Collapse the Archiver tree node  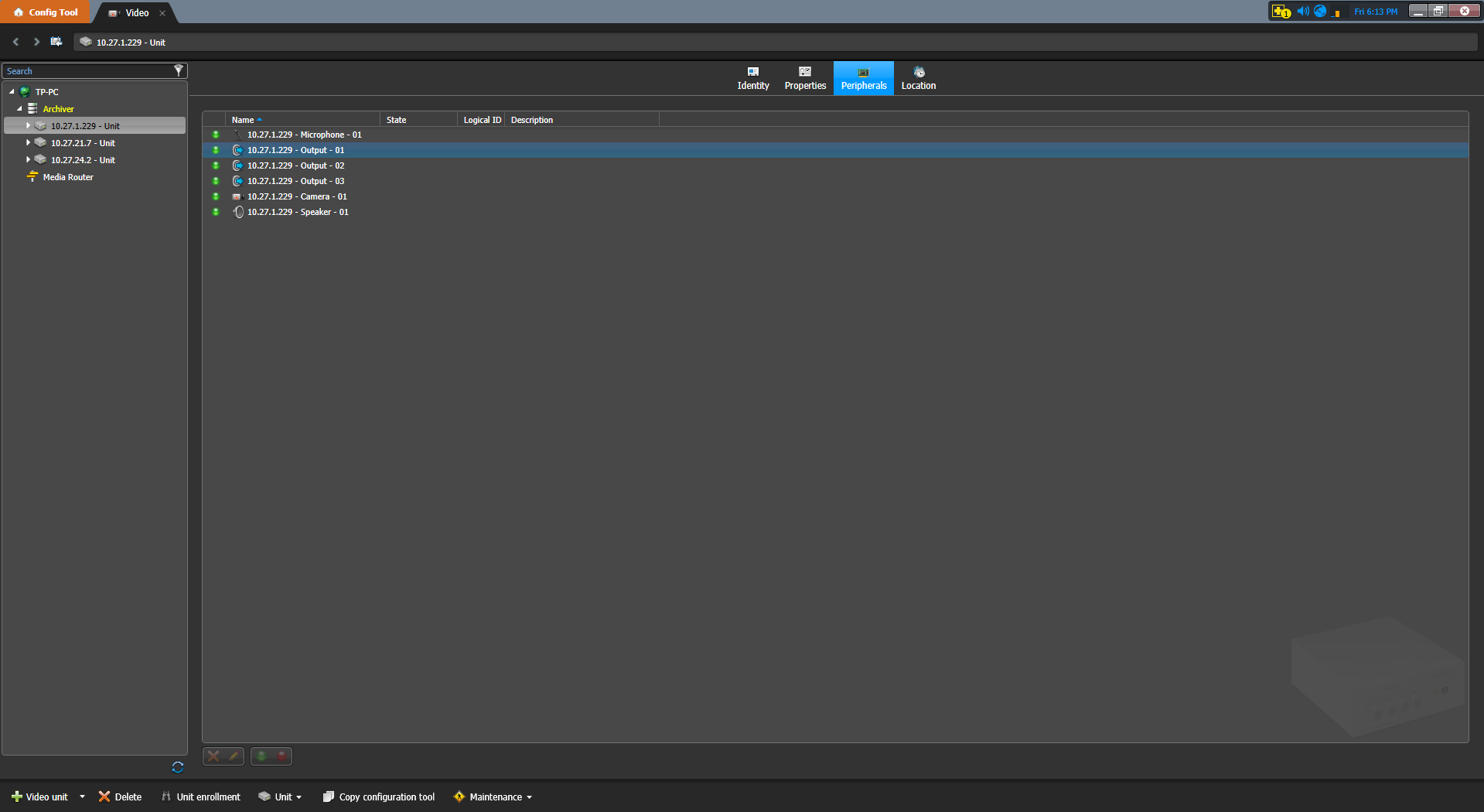(19, 109)
